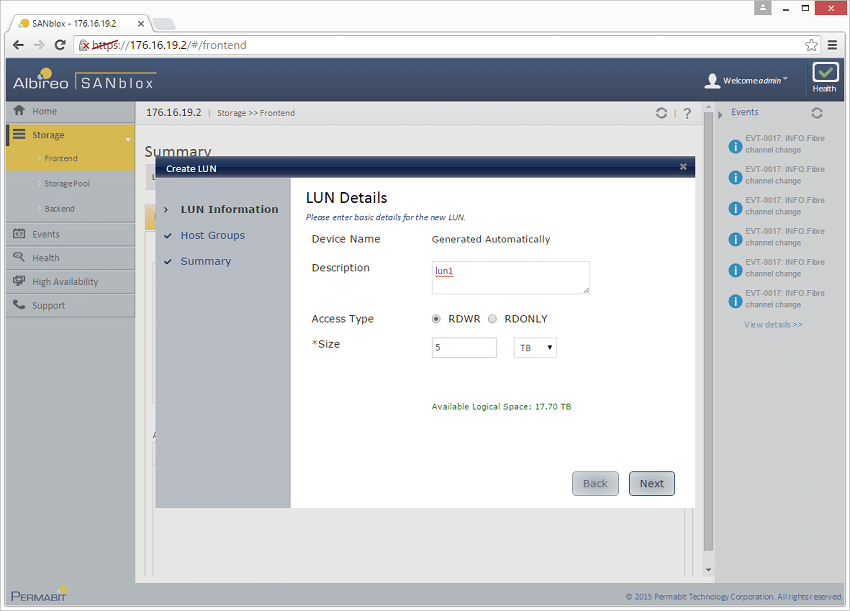
Task: Click the browser back arrow
Action: pos(18,45)
